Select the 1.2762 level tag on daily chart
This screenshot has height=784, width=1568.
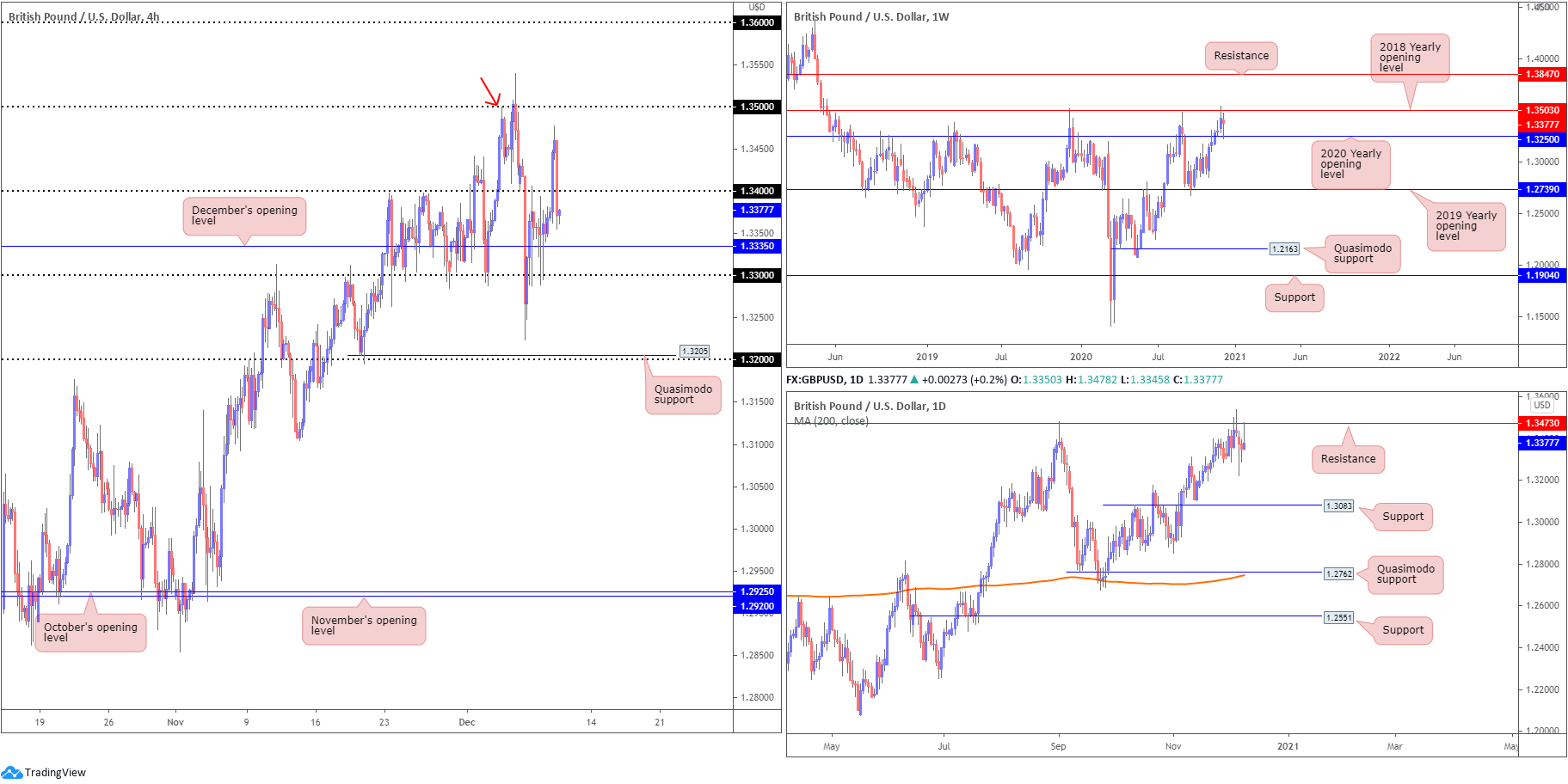tap(1338, 573)
